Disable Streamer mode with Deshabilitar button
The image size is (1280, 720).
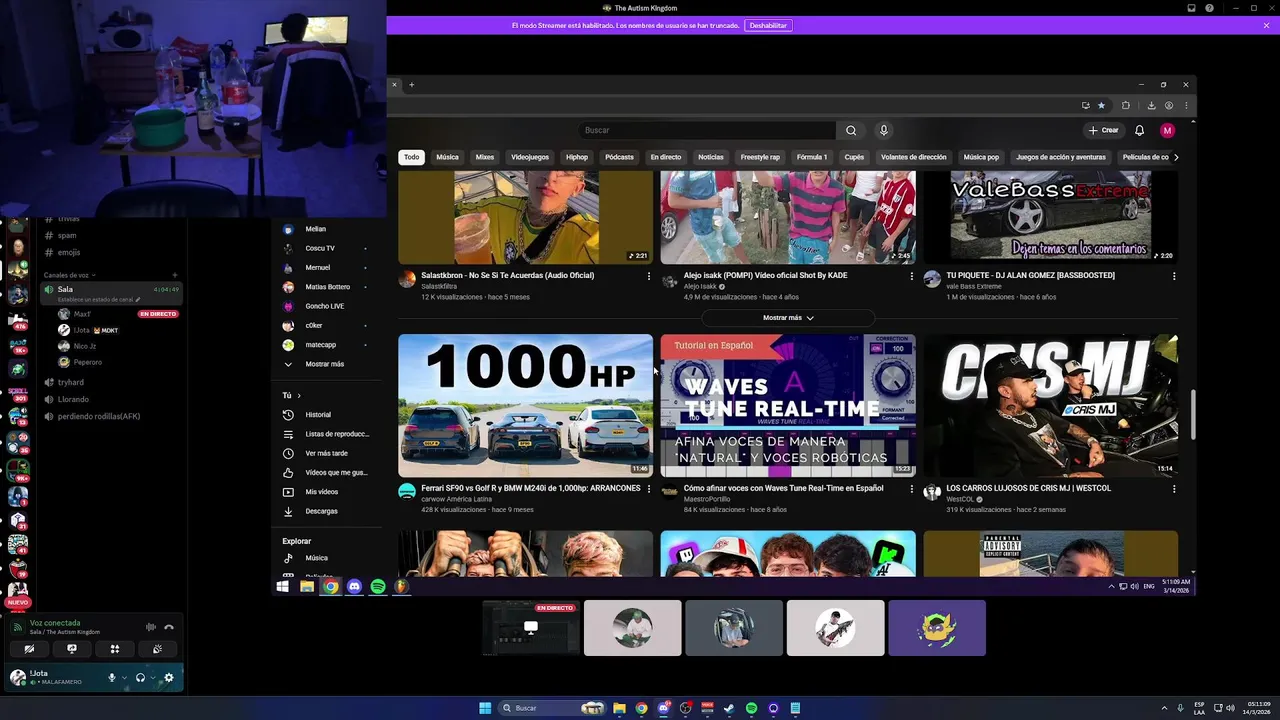point(768,25)
